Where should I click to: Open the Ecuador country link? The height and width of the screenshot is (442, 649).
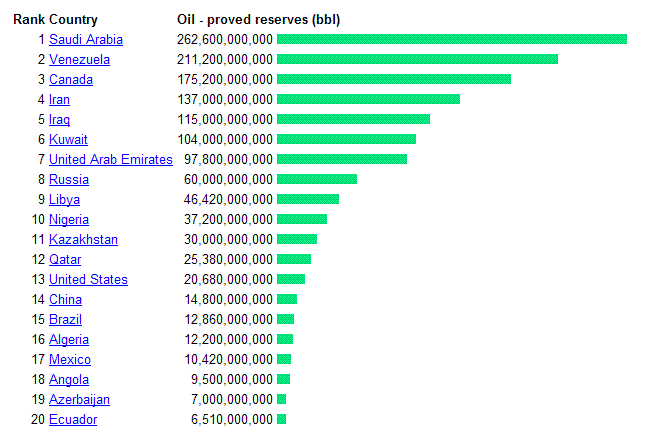73,420
